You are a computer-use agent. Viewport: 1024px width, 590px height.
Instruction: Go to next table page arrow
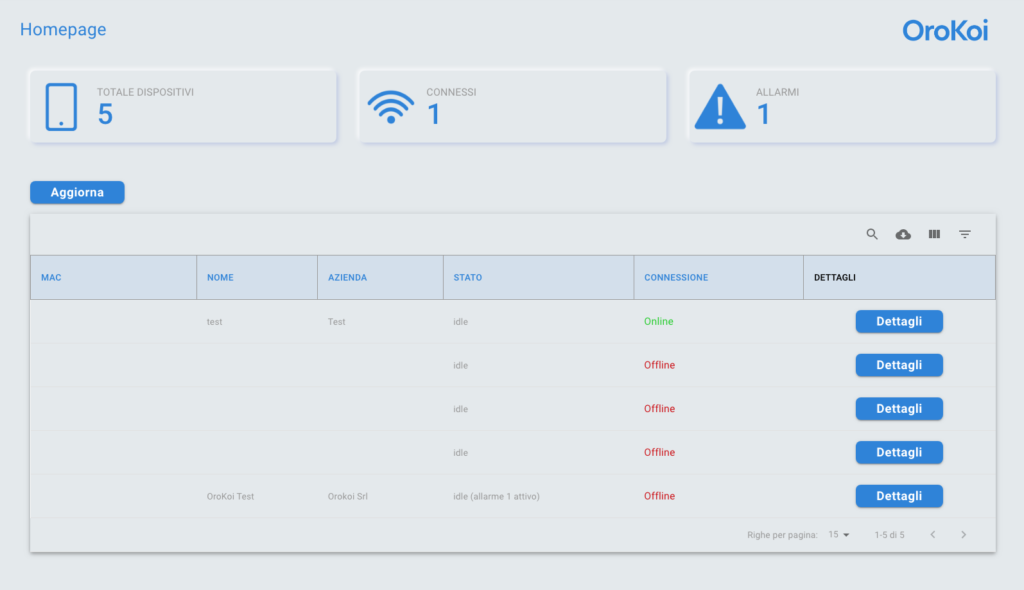tap(964, 535)
